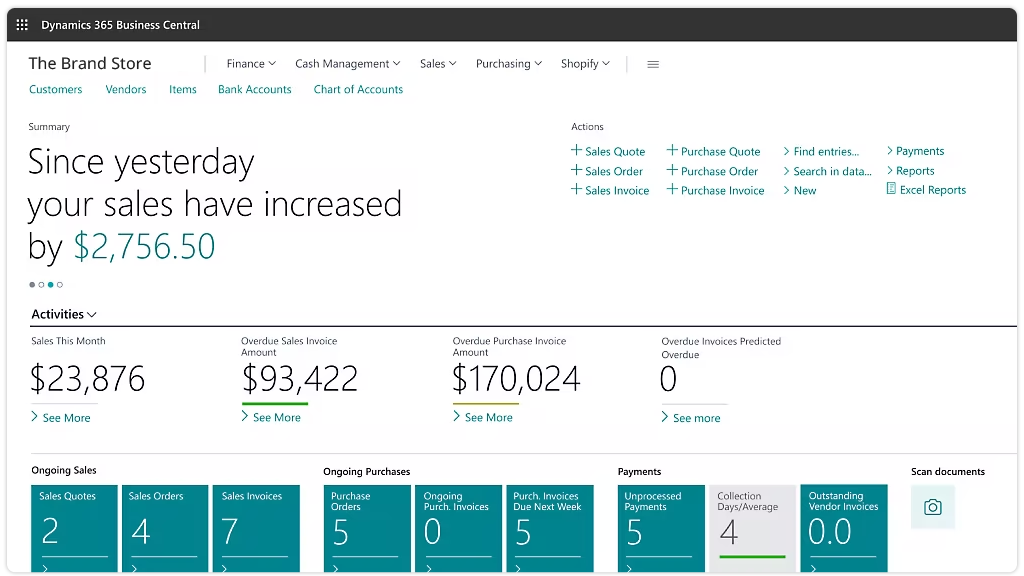Click the plus icon beside Sales Order
The width and height of the screenshot is (1024, 576).
coord(576,171)
